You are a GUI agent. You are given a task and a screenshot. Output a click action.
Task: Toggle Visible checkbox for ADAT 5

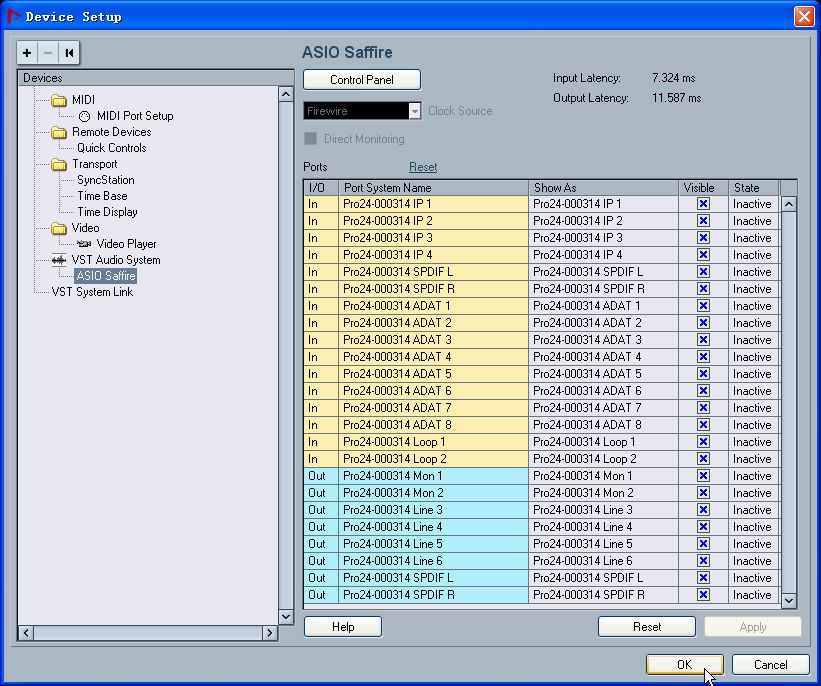(703, 374)
